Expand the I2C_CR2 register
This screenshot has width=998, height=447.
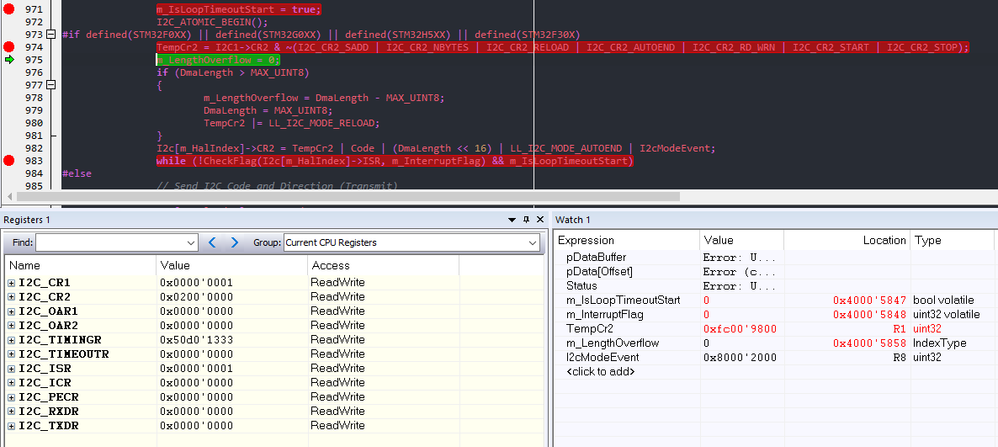11,297
